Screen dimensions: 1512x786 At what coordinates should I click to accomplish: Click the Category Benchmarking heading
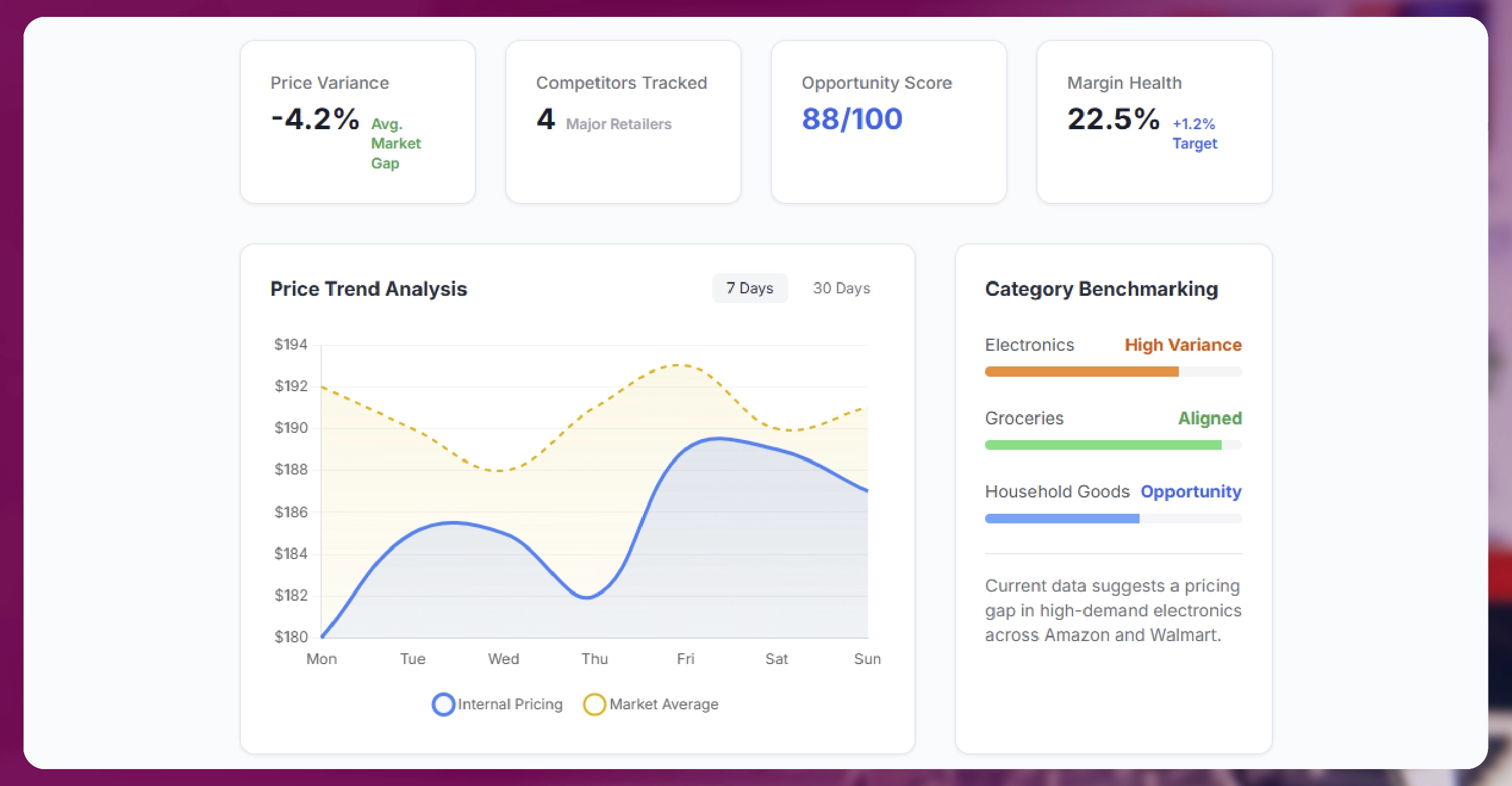(1101, 289)
